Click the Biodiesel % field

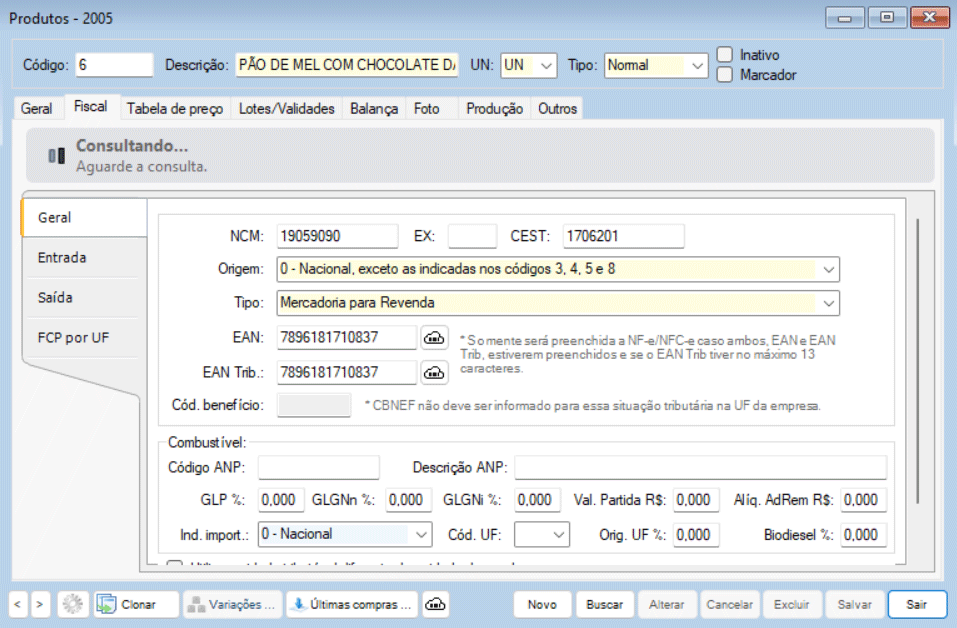[863, 535]
